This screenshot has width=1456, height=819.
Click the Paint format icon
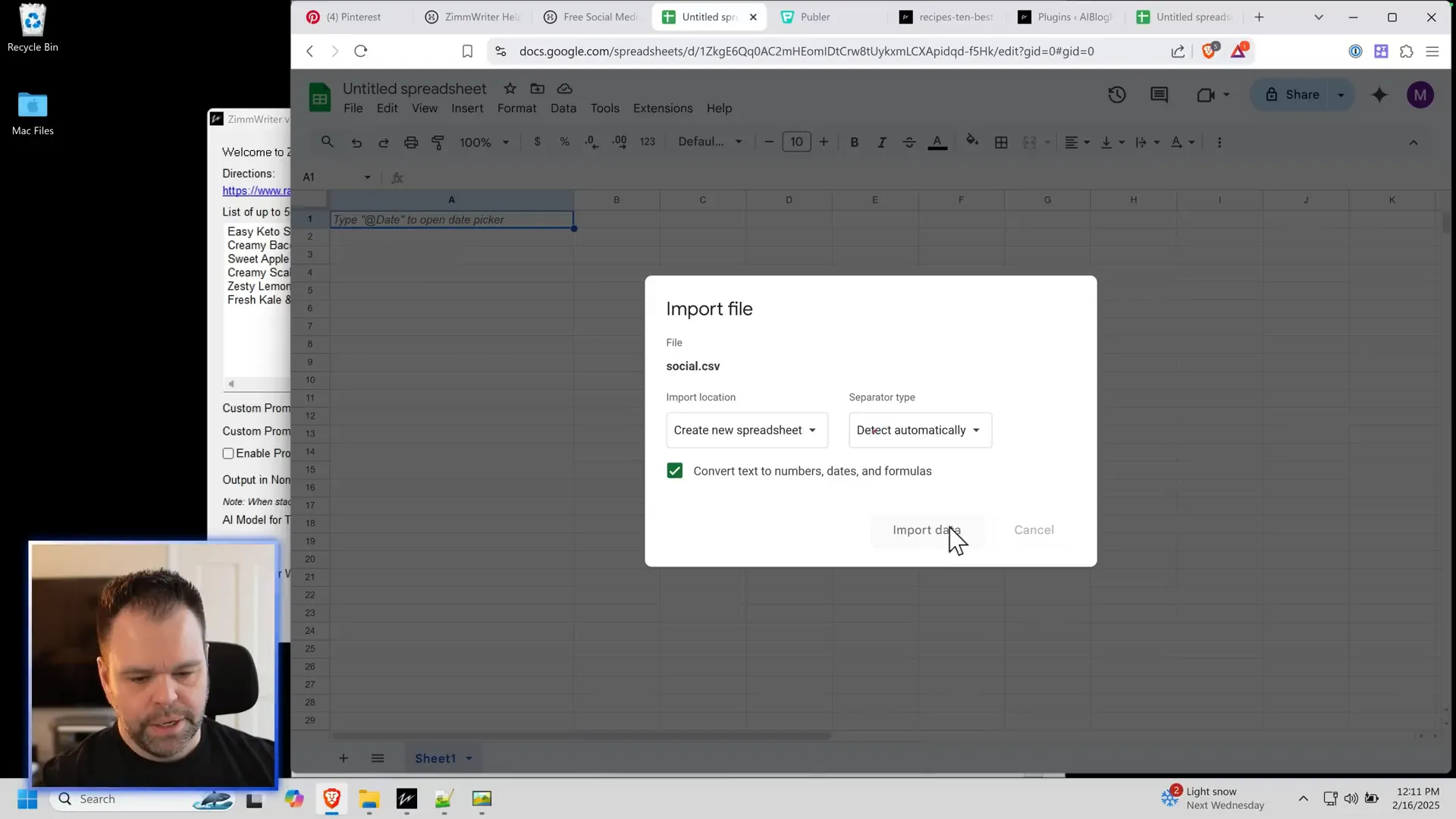tap(438, 143)
